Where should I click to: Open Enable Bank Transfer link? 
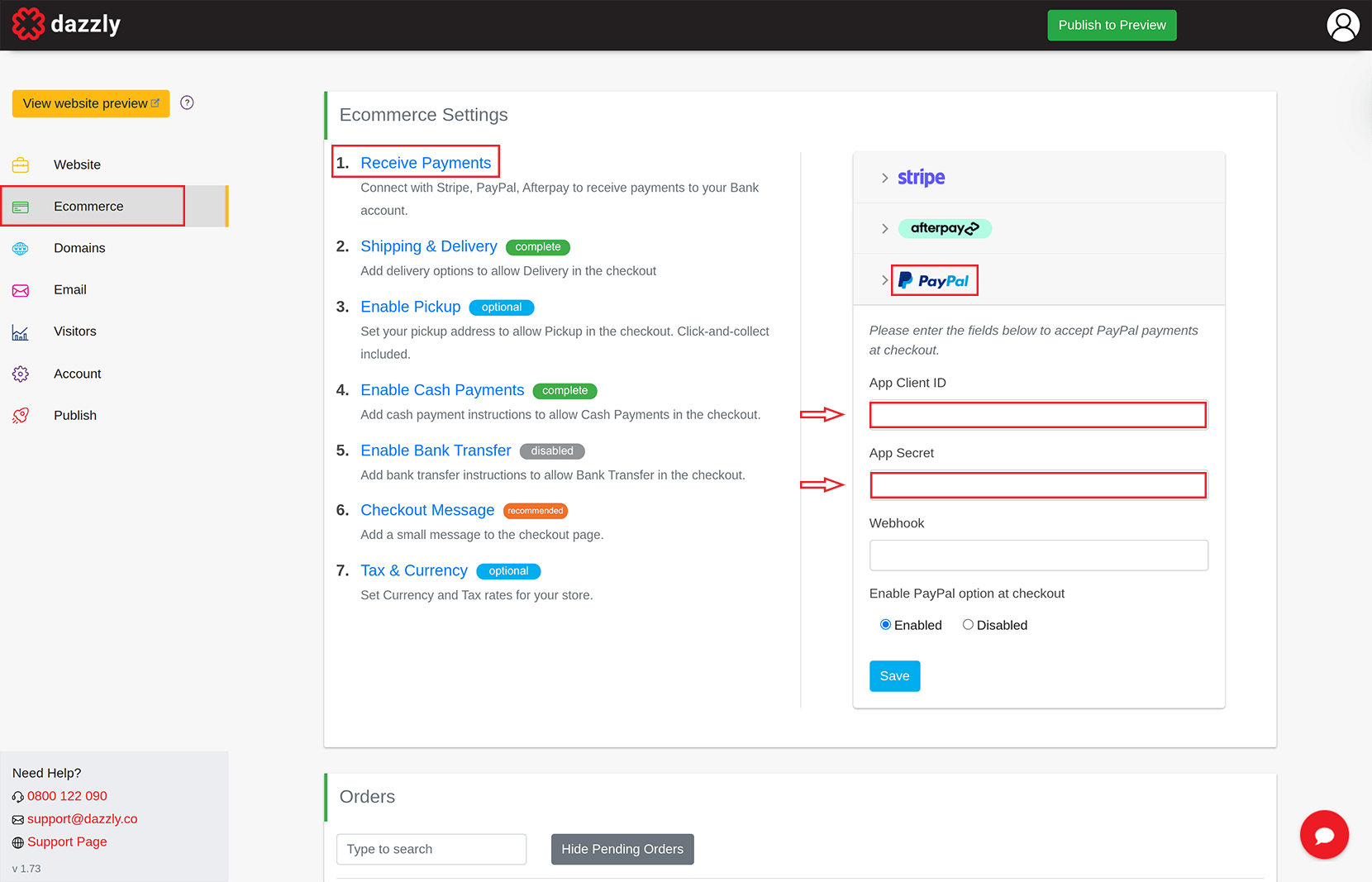[436, 451]
